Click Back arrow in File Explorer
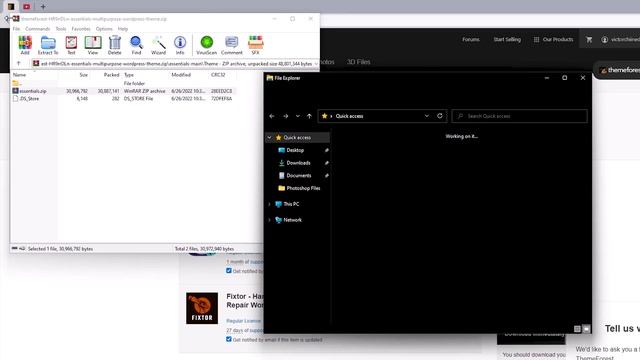 (x=272, y=116)
